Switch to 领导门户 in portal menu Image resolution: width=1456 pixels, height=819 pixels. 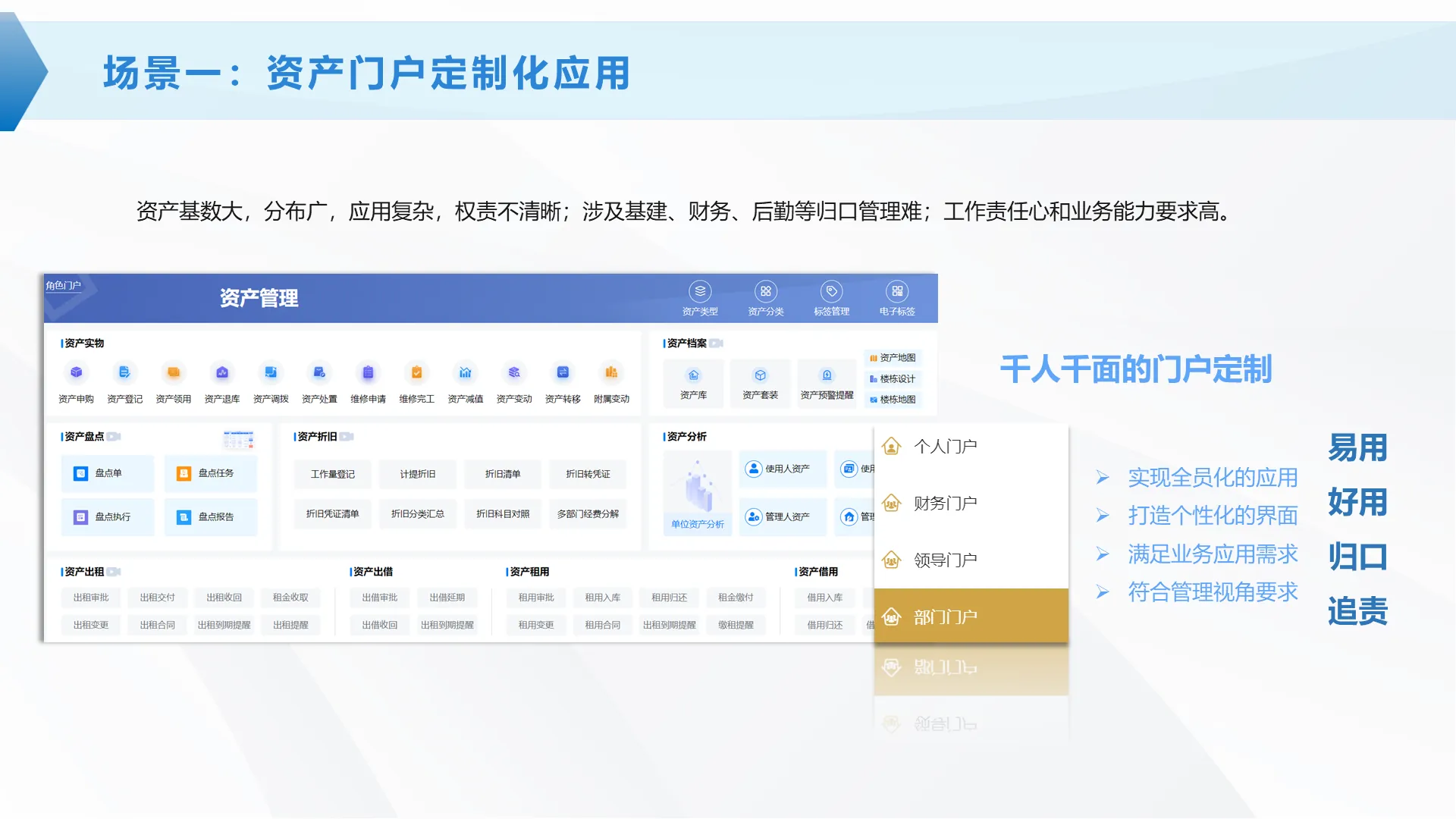point(971,560)
